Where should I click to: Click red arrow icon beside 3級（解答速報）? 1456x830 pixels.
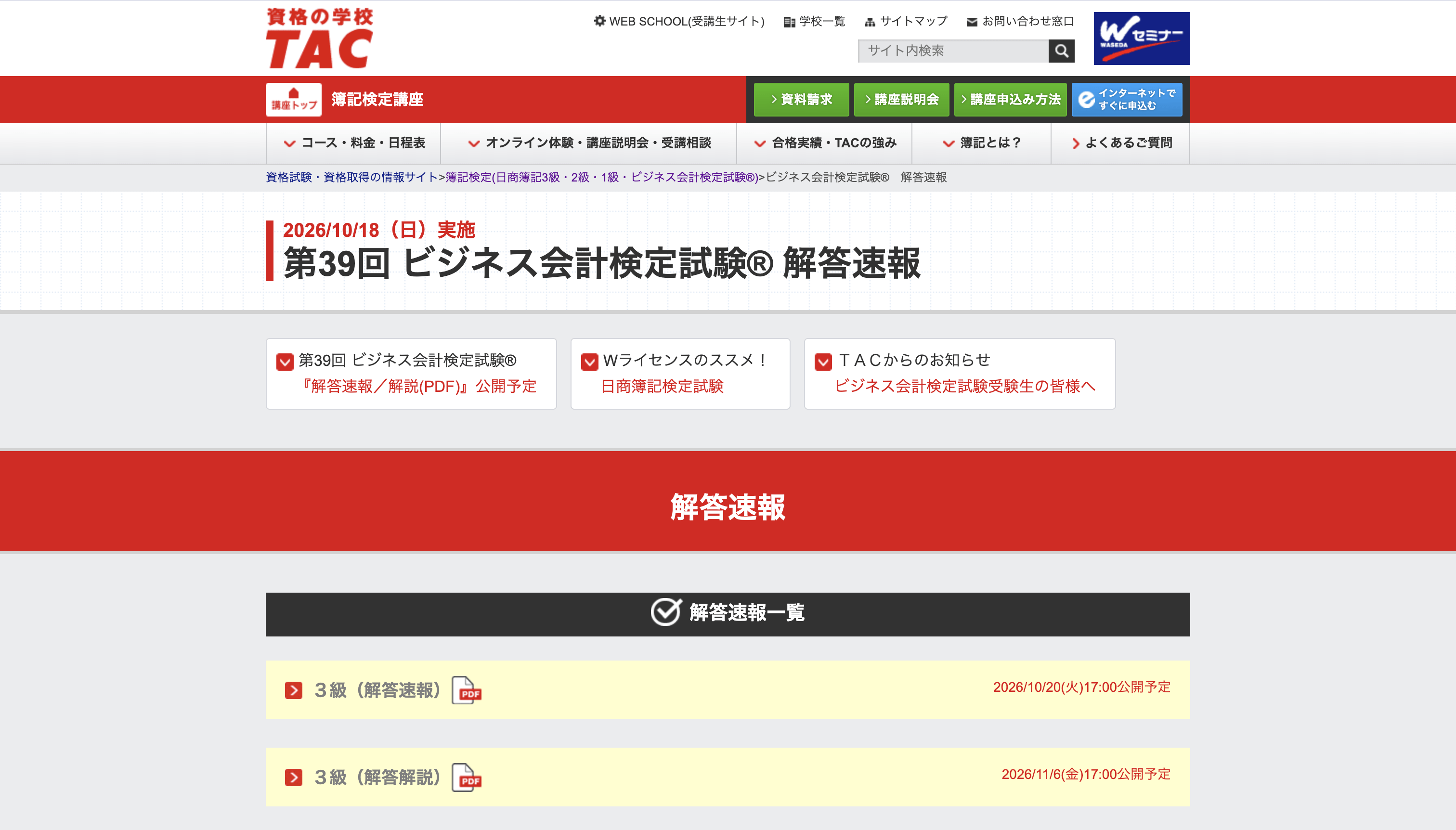[x=294, y=690]
